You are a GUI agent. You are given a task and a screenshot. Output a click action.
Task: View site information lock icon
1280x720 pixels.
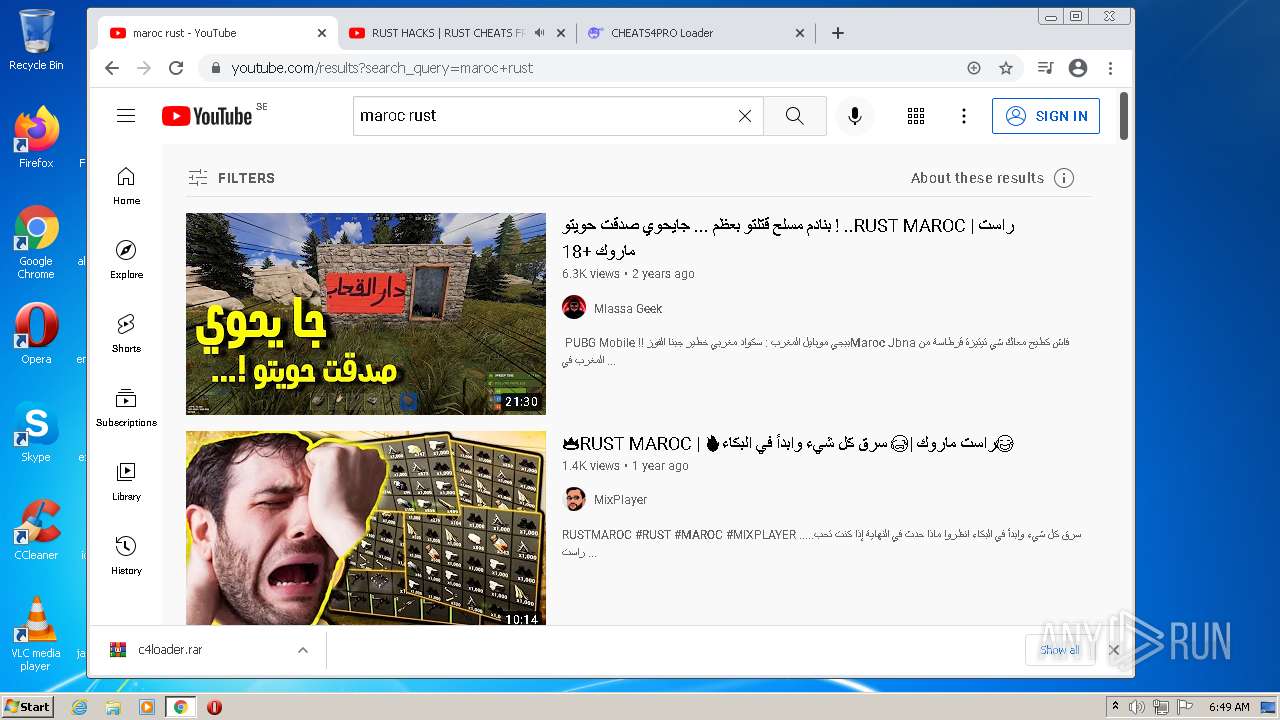[215, 68]
